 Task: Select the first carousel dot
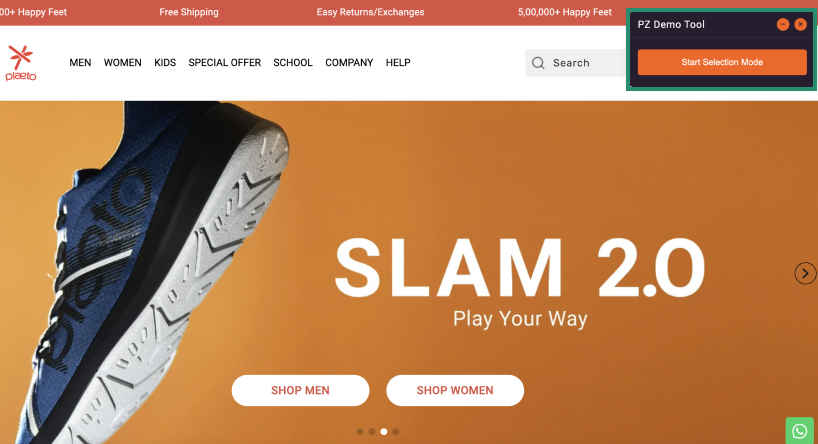pos(360,431)
